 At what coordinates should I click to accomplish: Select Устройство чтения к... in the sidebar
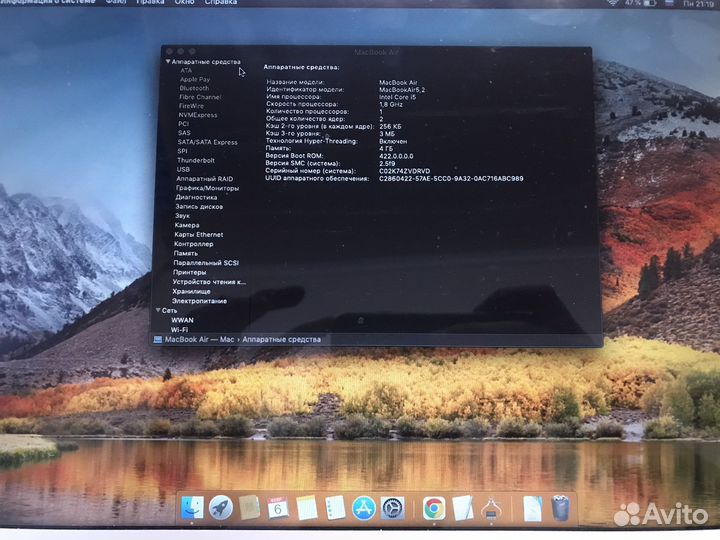pyautogui.click(x=209, y=282)
